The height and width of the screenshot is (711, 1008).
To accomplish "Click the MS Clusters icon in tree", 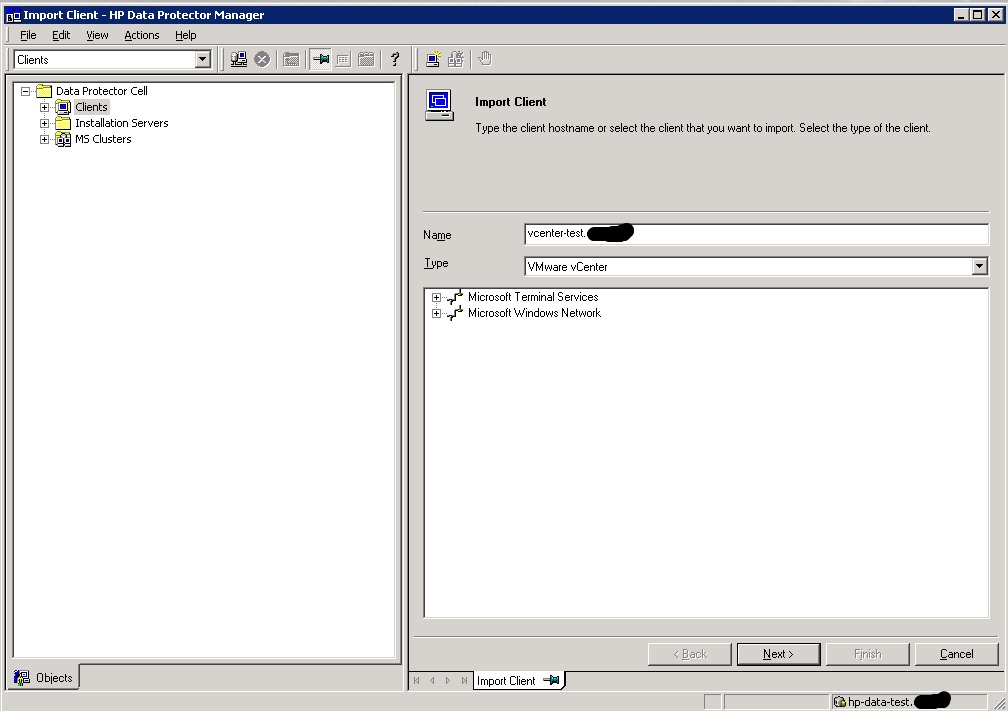I will (x=63, y=139).
